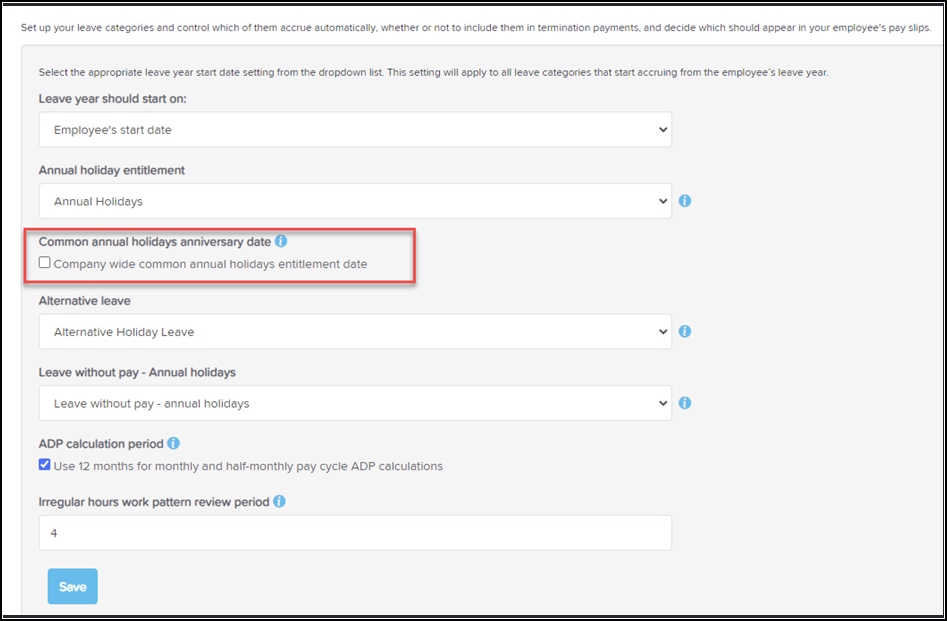Viewport: 947px width, 621px height.
Task: Click 'Irregular hours work pattern review period' label
Action: pyautogui.click(x=154, y=502)
